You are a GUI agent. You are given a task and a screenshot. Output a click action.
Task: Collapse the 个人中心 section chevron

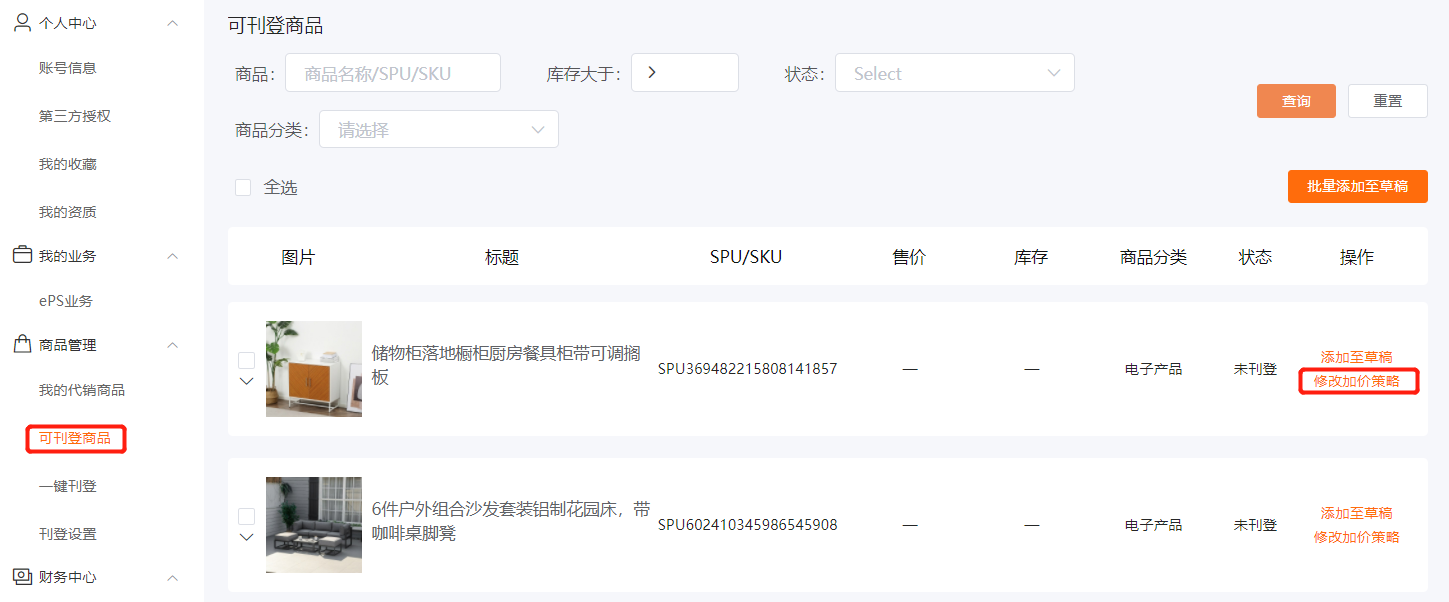172,23
